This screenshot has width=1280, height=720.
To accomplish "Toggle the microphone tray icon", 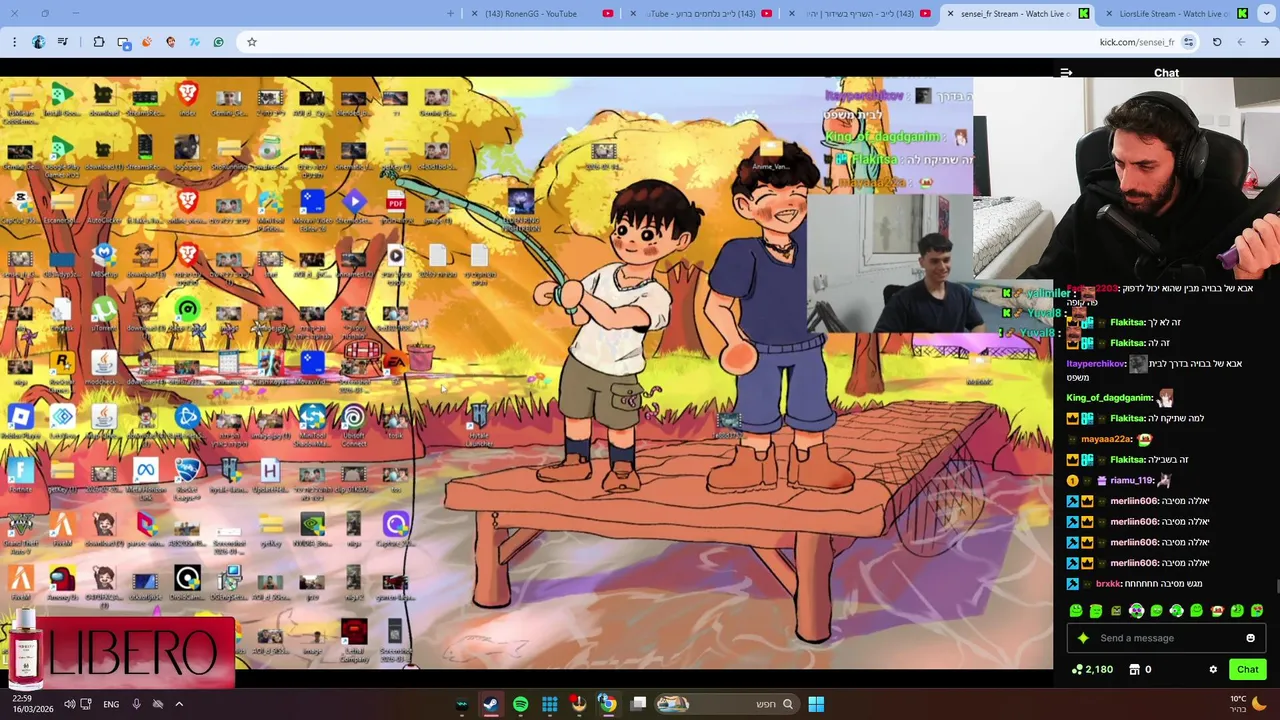I will coord(137,704).
